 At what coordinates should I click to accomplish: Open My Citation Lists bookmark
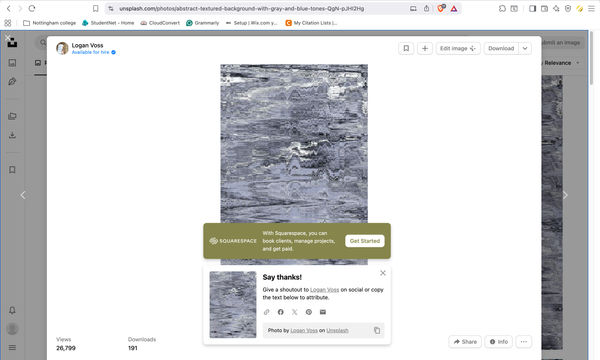(311, 23)
